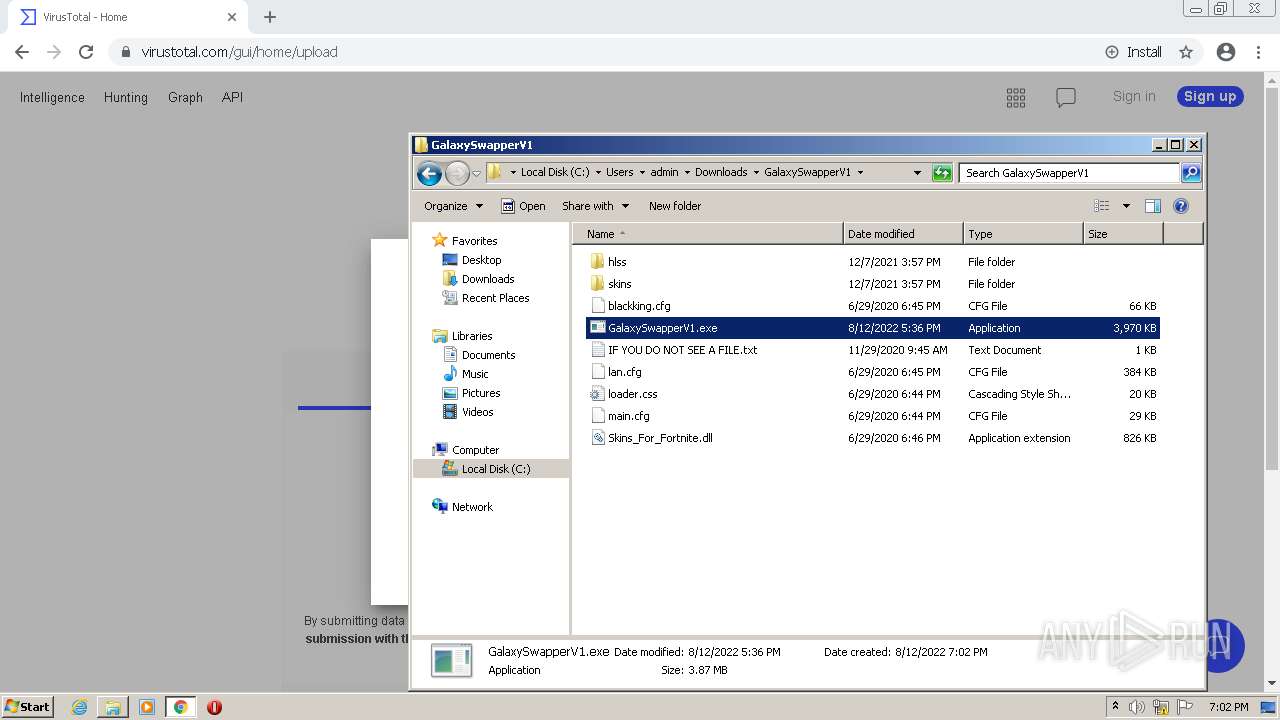The height and width of the screenshot is (720, 1280).
Task: Select the hlss folder icon
Action: (597, 262)
